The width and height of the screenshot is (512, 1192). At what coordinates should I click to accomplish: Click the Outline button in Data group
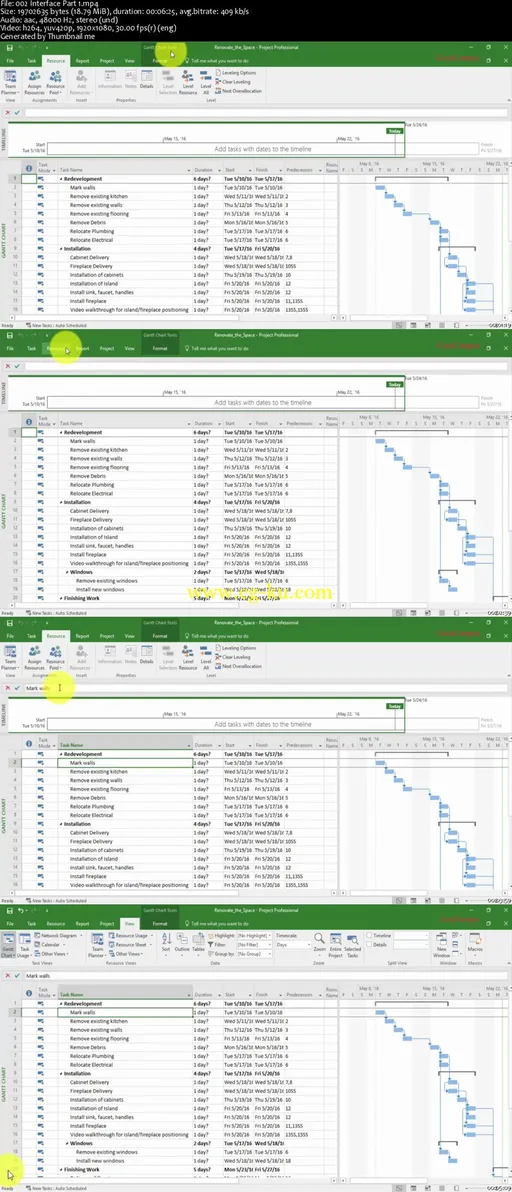click(x=182, y=943)
